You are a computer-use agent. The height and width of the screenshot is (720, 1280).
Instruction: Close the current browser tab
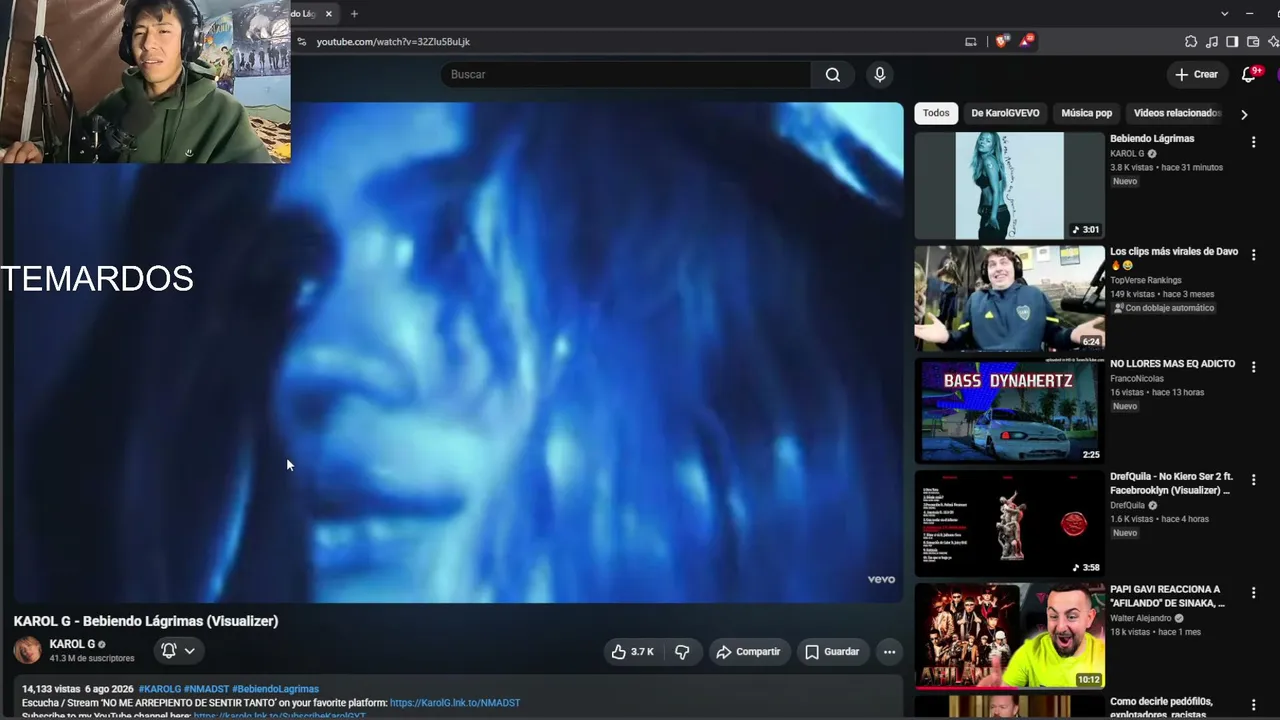coord(328,14)
